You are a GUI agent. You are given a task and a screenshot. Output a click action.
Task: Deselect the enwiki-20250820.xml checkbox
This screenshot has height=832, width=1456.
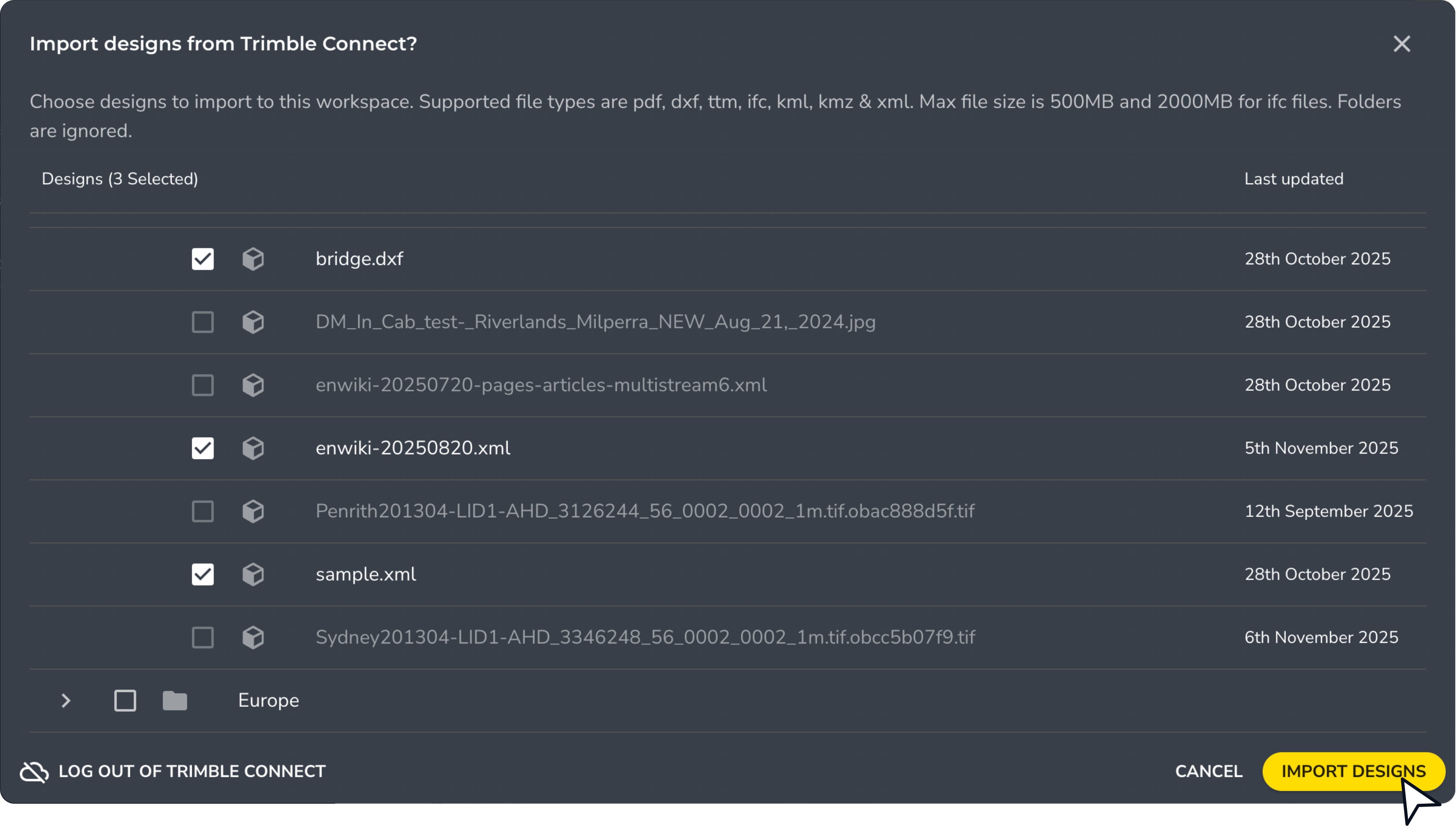[x=203, y=448]
